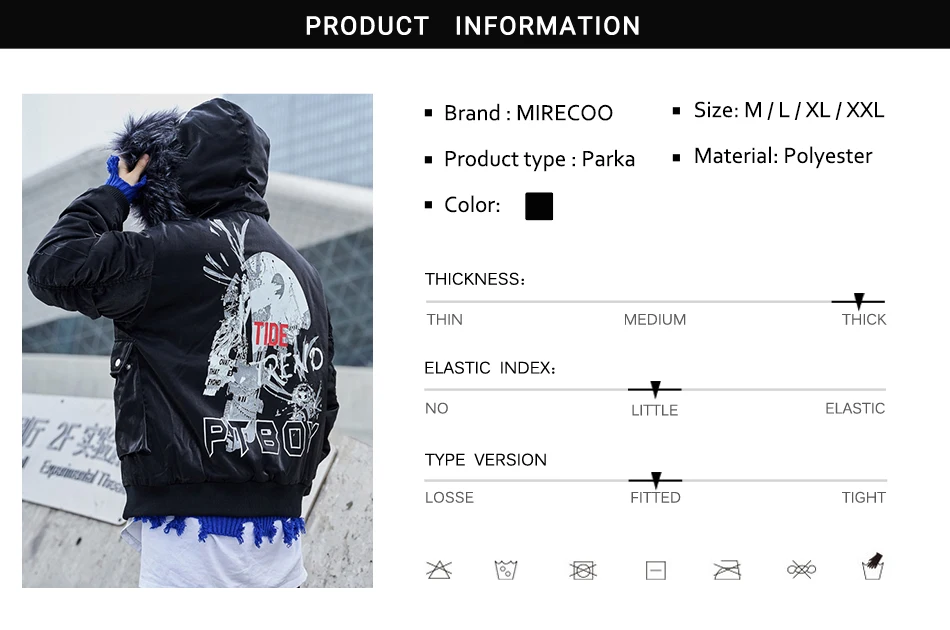Click the Size: M / L / XL / XXL text
Viewport: 950px width, 630px height.
[789, 110]
